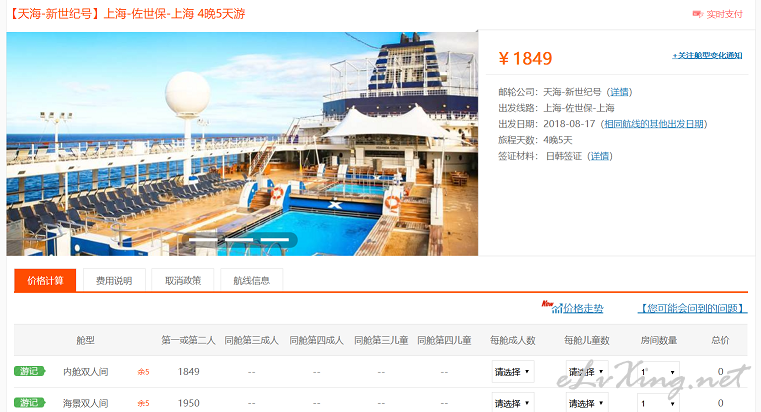Select the third carousel slide indicator
This screenshot has height=412, width=761.
275,240
